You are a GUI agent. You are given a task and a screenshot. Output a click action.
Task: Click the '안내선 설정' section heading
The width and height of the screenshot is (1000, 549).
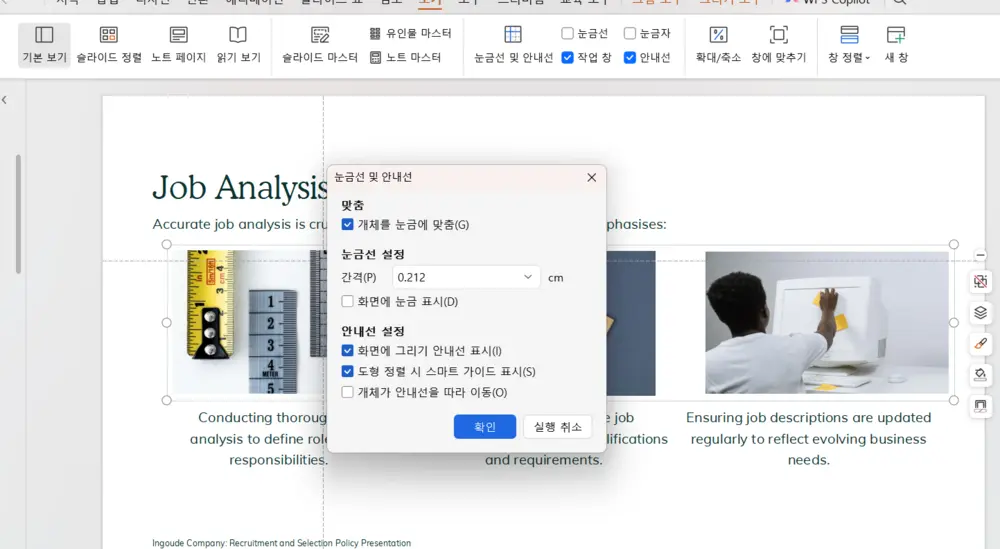pos(372,332)
